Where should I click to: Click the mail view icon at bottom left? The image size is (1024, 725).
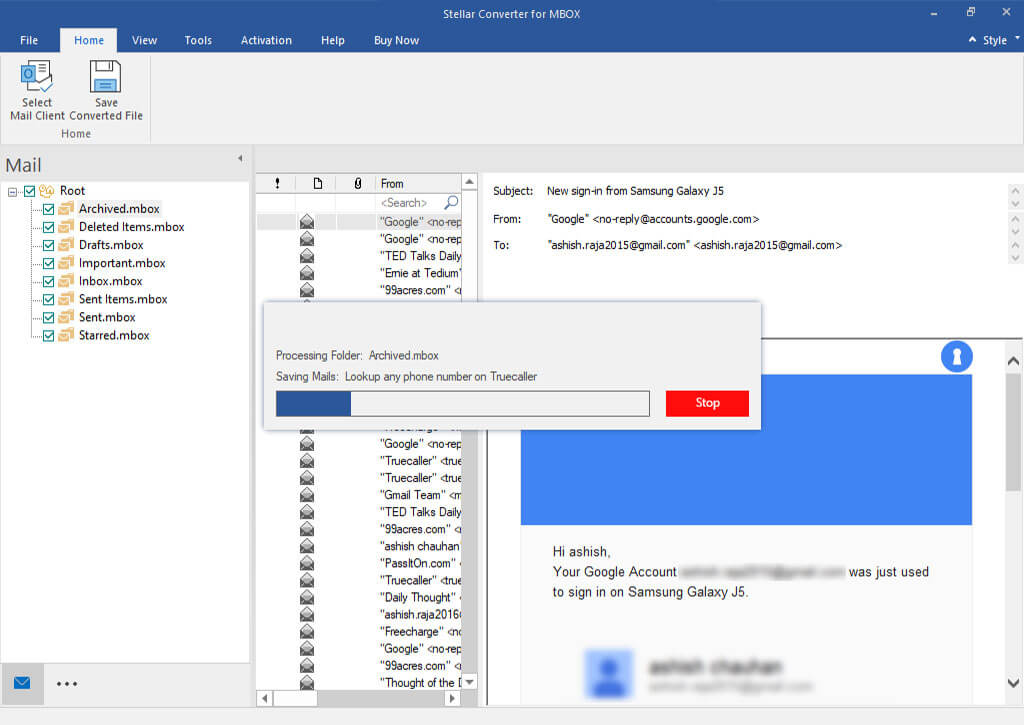tap(22, 683)
